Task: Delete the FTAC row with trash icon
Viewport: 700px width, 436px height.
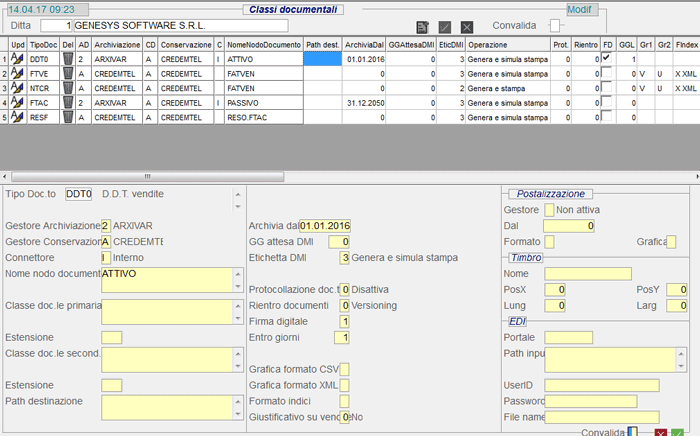Action: pyautogui.click(x=68, y=103)
